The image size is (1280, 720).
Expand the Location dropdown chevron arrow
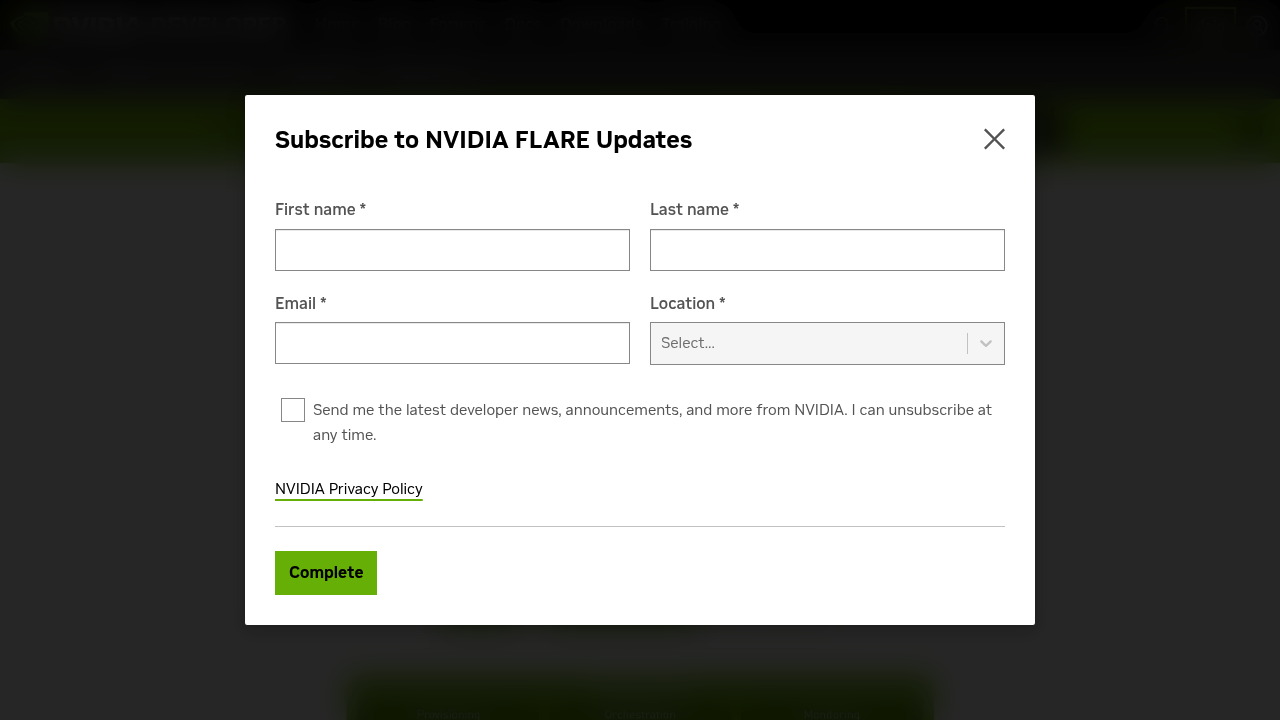(x=986, y=343)
